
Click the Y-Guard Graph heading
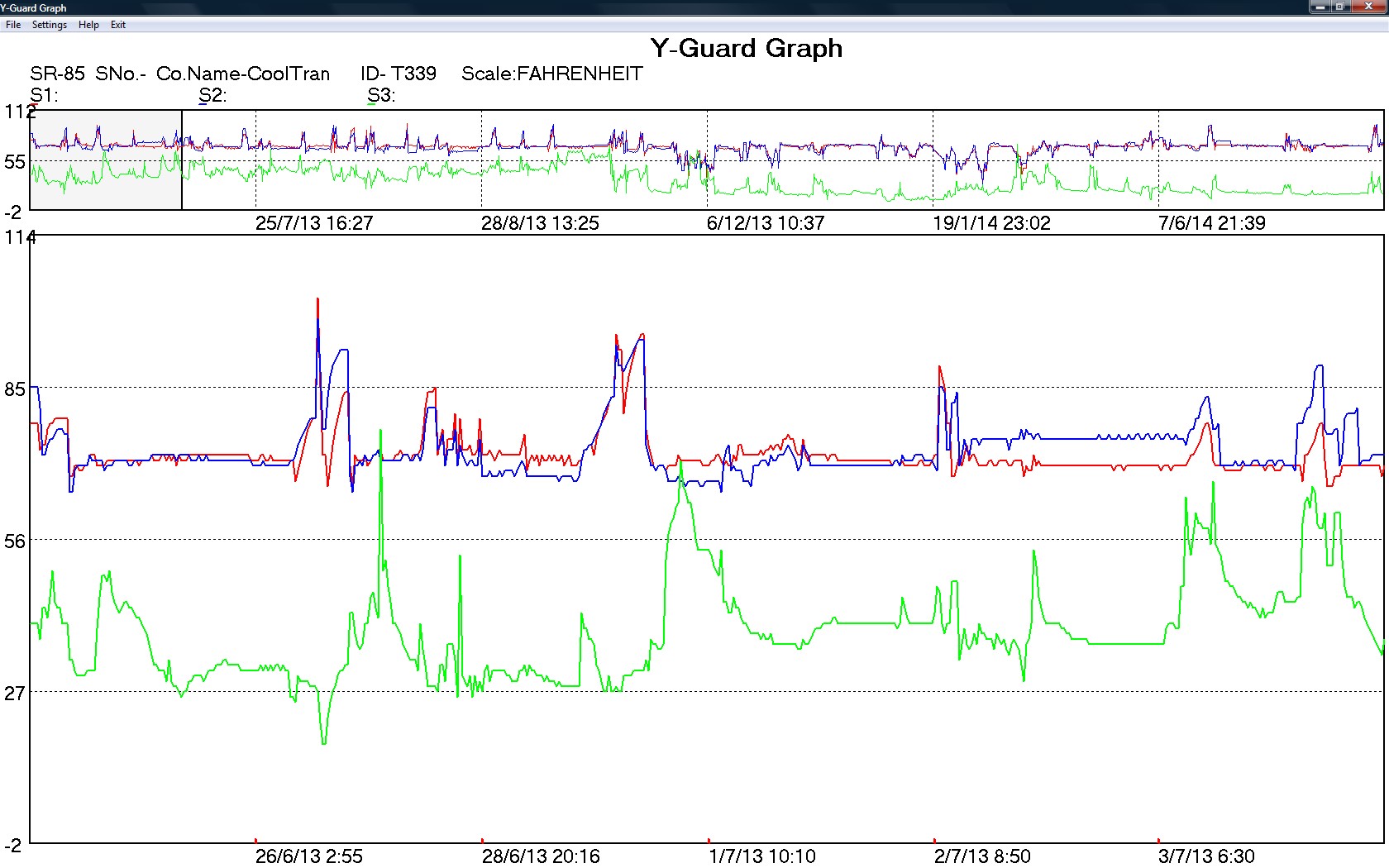tap(747, 48)
